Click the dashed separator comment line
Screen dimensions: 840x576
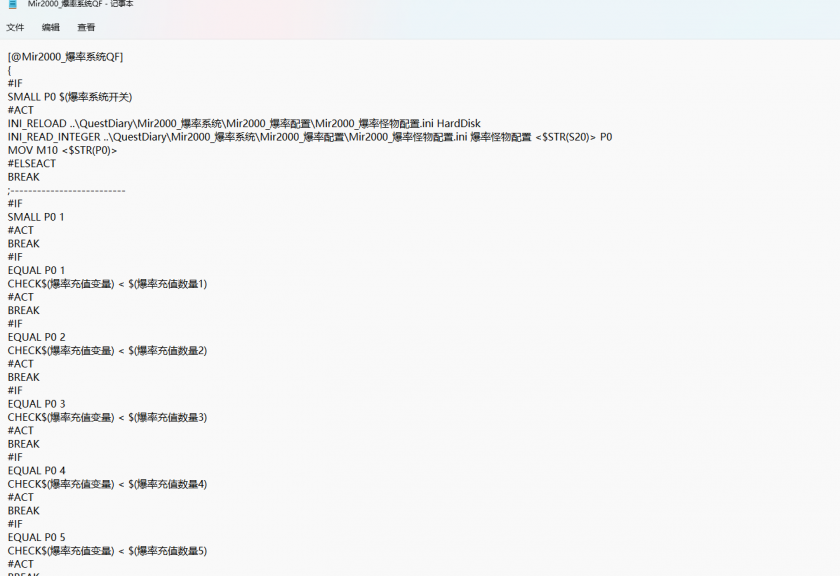point(66,190)
